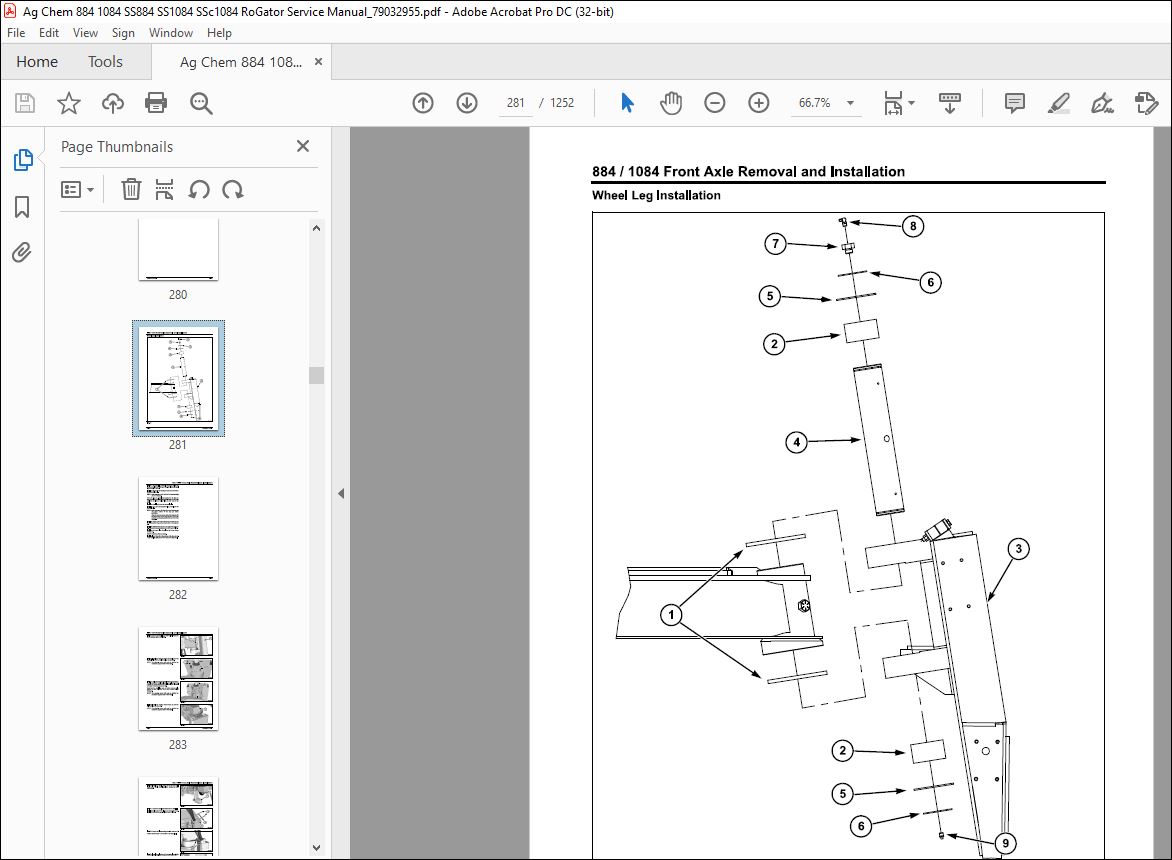Zoom out using the minus icon
Image resolution: width=1172 pixels, height=860 pixels.
714,103
